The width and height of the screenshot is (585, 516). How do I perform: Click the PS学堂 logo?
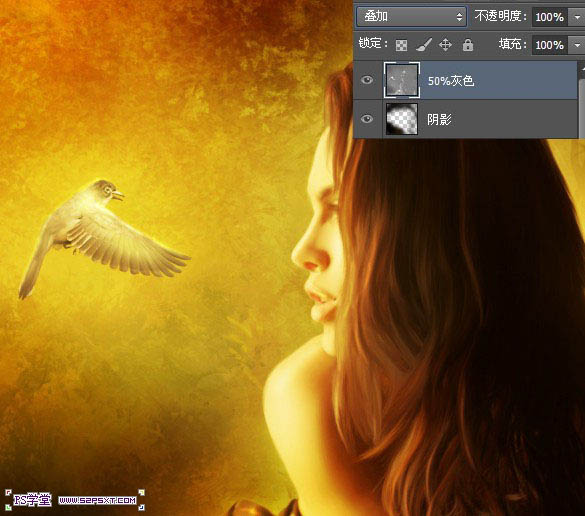(32, 500)
